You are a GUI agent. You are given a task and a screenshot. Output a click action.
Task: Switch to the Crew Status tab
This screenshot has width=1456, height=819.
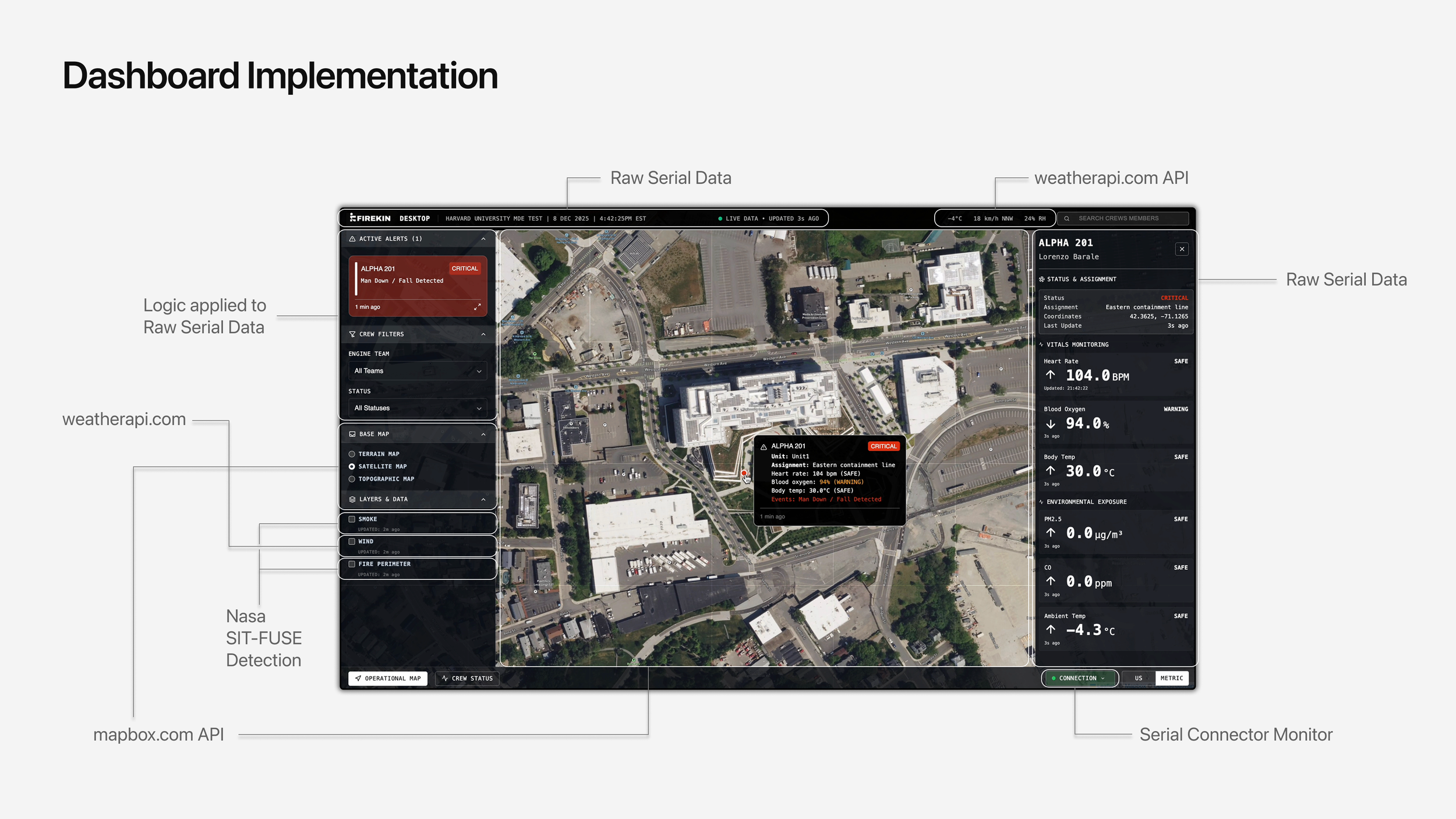(467, 679)
